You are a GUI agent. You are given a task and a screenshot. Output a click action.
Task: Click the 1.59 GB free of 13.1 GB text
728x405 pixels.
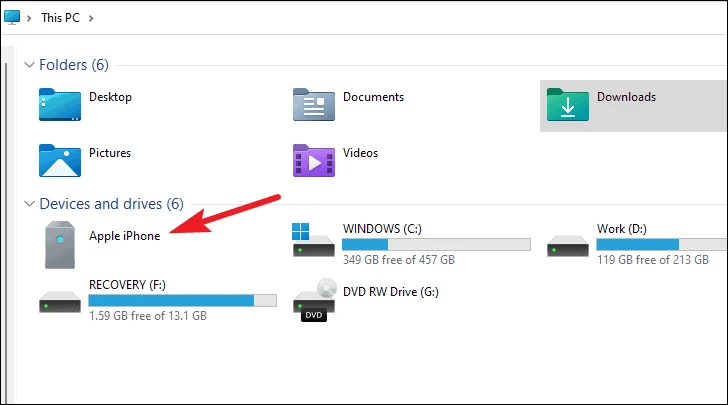(x=148, y=316)
